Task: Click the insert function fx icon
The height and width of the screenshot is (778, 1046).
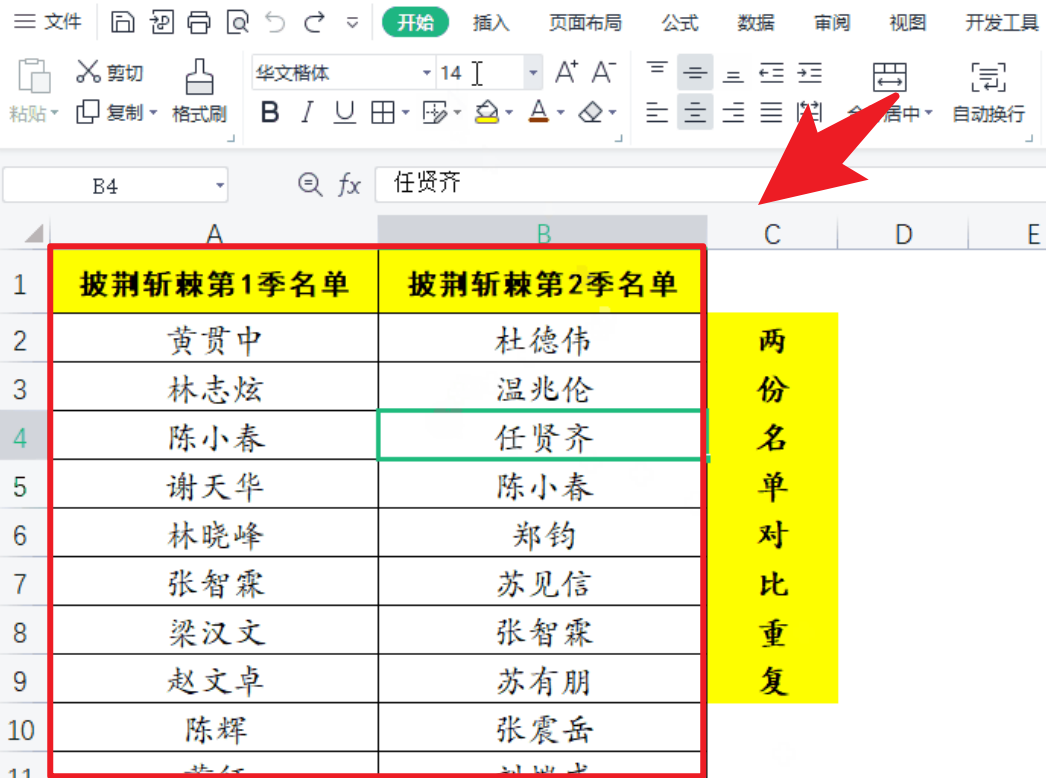Action: [348, 184]
